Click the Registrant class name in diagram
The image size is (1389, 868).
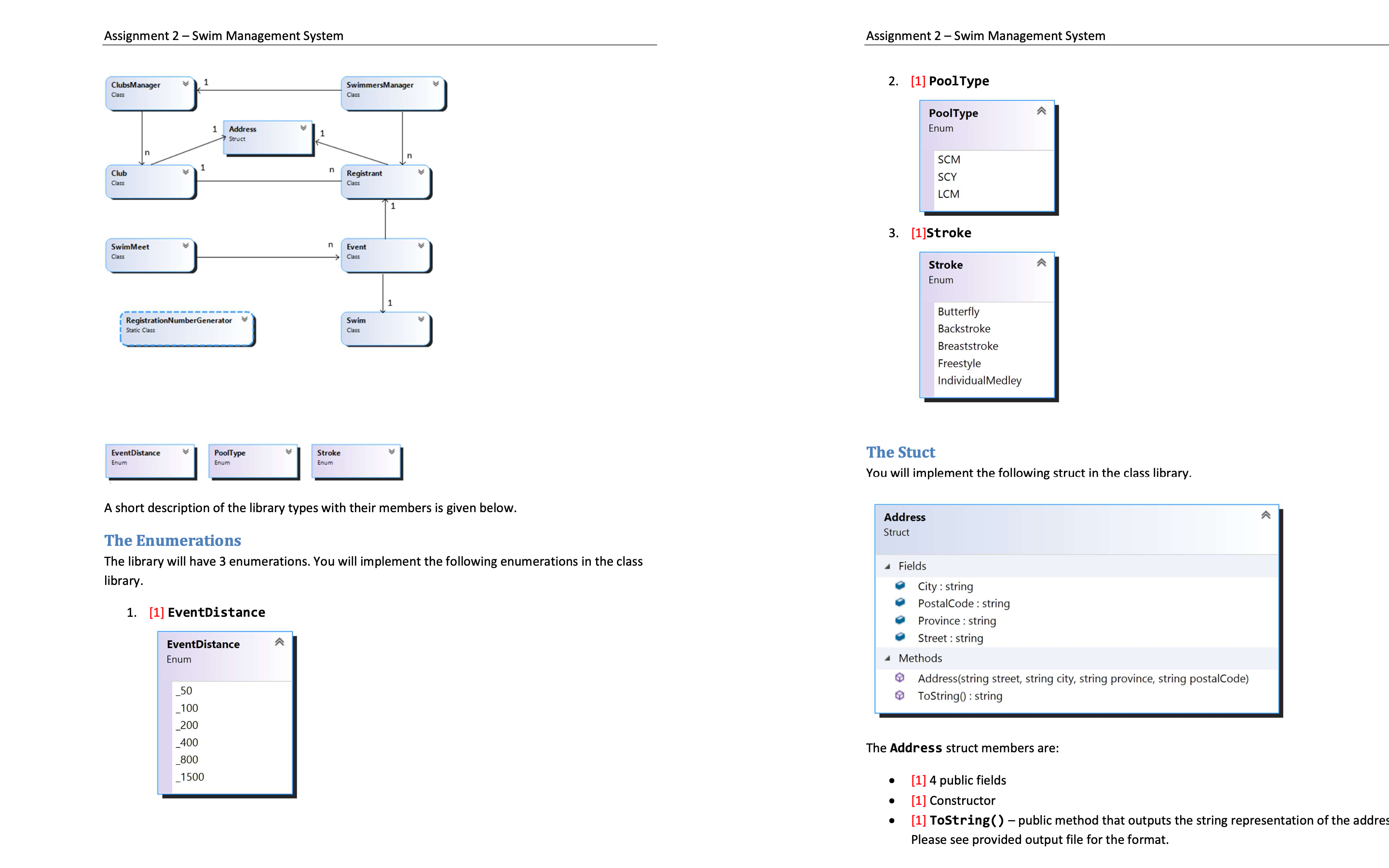(364, 174)
